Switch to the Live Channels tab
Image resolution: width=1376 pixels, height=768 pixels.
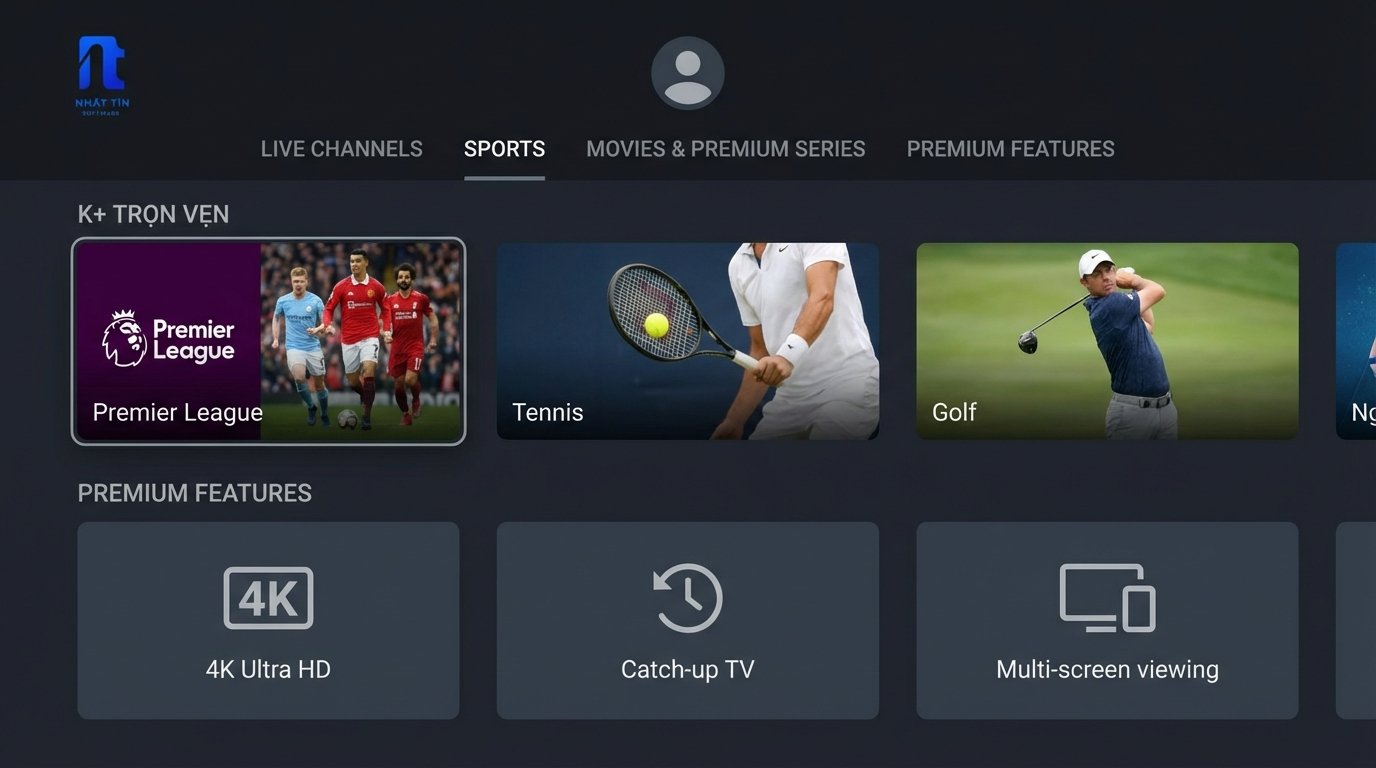pyautogui.click(x=342, y=149)
